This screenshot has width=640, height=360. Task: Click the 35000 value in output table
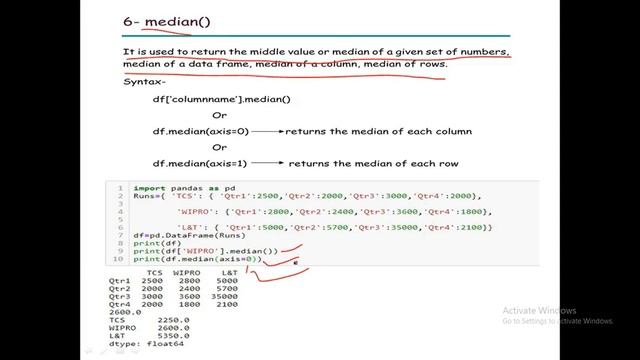pyautogui.click(x=224, y=296)
